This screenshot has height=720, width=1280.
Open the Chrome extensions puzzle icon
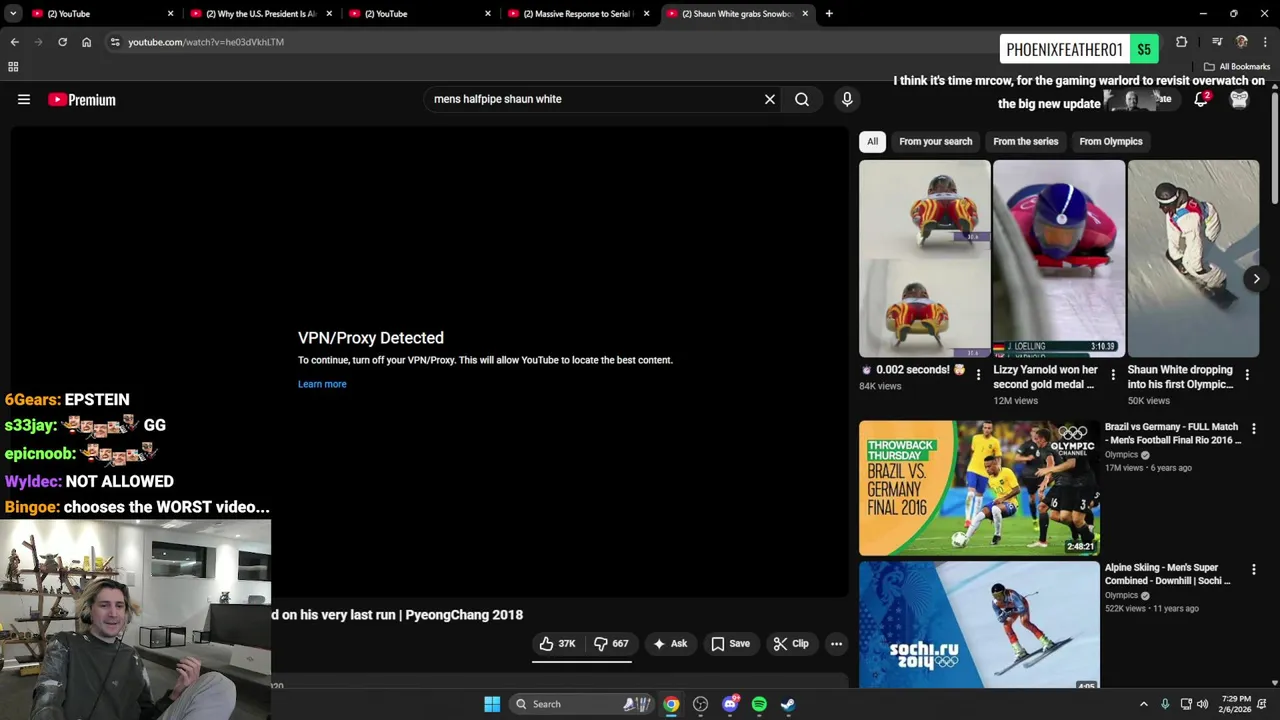tap(1181, 42)
